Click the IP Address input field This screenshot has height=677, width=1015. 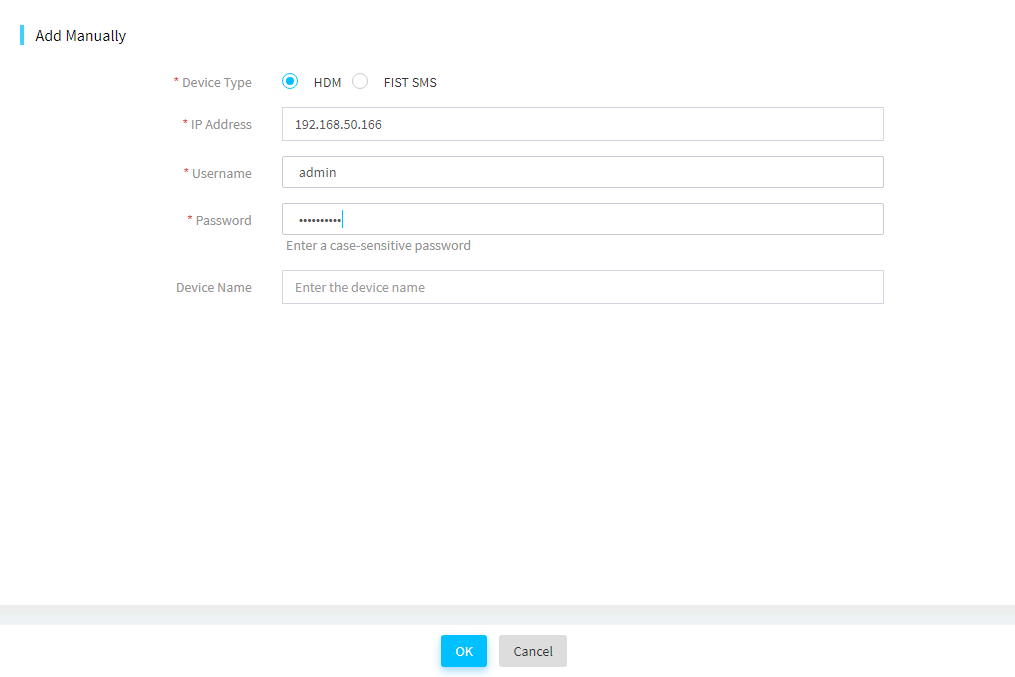(x=583, y=124)
